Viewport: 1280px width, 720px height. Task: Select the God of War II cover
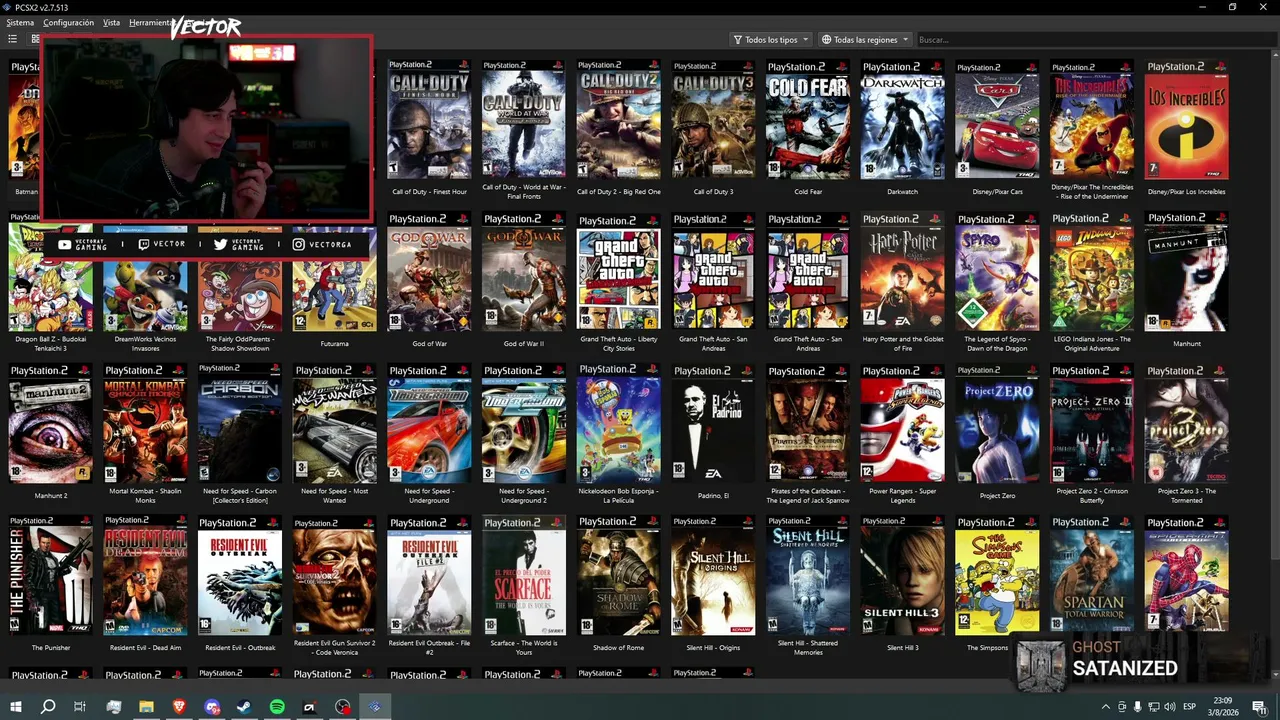[x=523, y=272]
